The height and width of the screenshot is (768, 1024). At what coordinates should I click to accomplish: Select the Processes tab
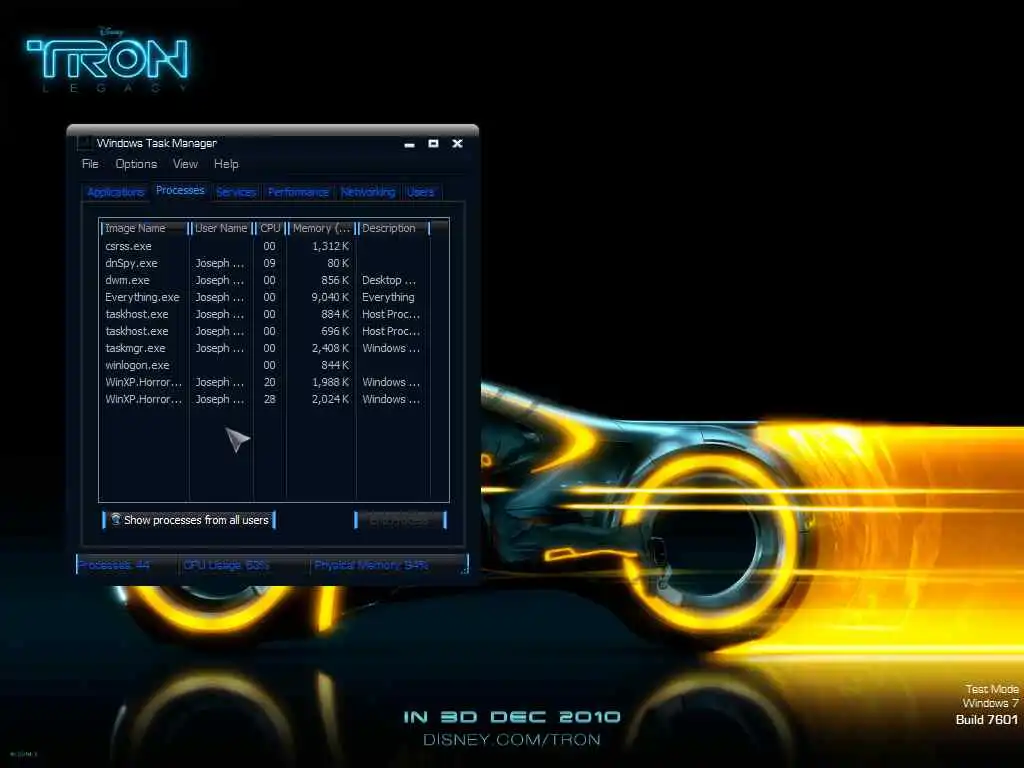[180, 190]
